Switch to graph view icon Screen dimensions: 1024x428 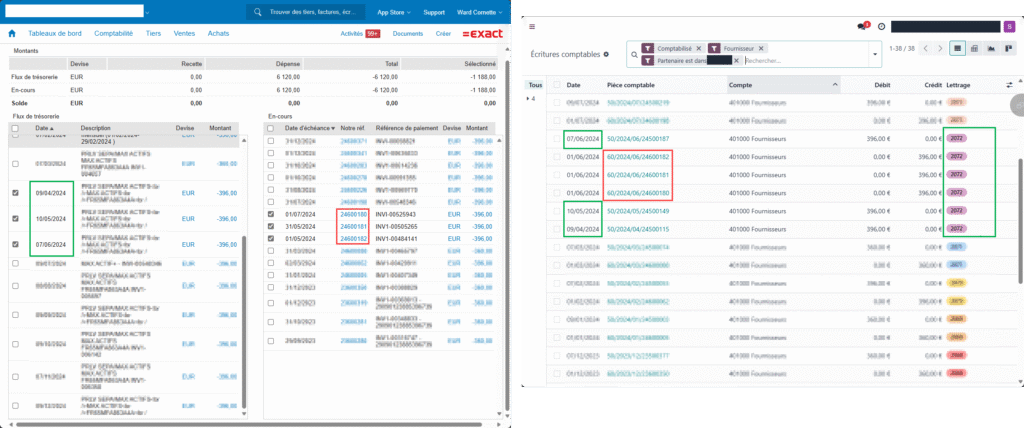[990, 47]
